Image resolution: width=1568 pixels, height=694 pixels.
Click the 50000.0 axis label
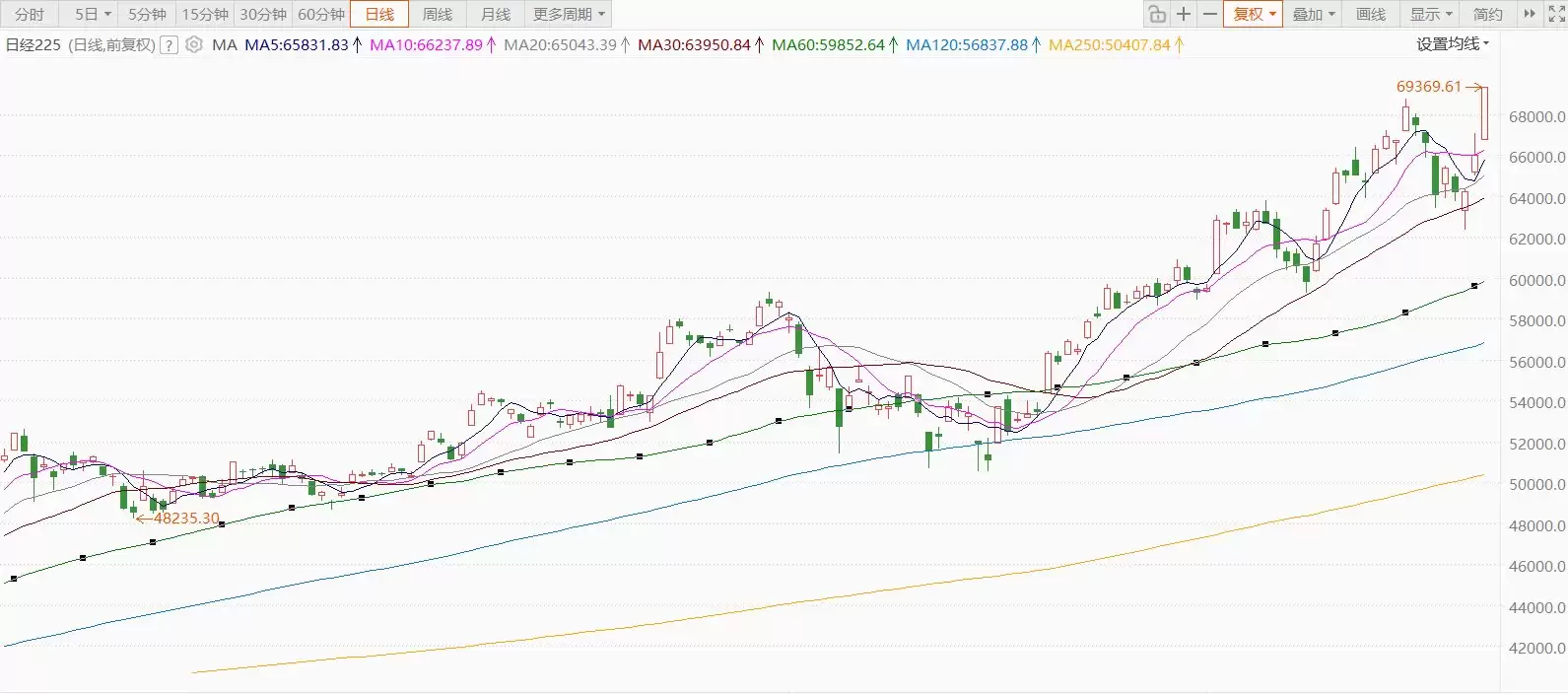coord(1536,484)
